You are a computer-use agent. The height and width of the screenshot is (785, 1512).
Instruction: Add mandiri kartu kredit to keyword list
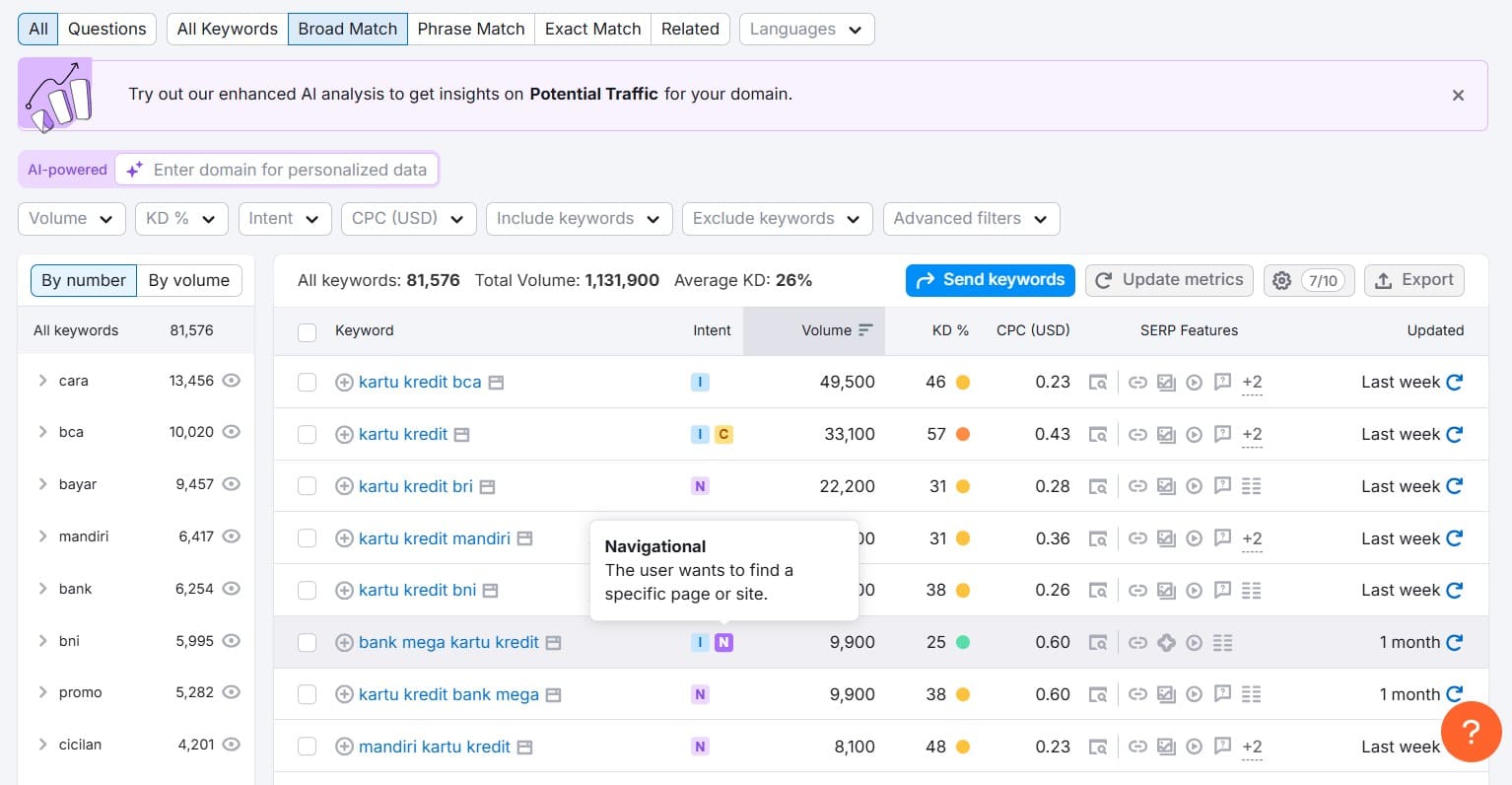[344, 747]
